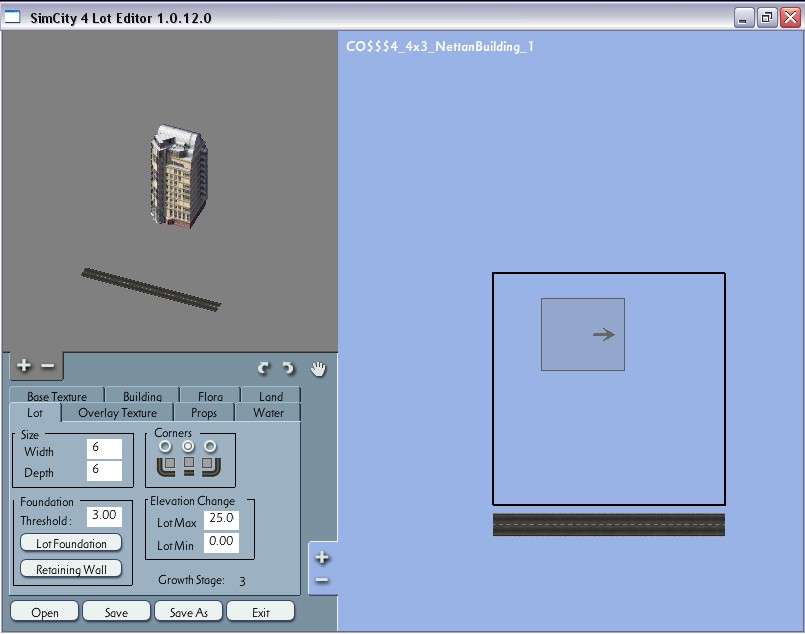Select the building footprint square in plan view

[x=583, y=334]
